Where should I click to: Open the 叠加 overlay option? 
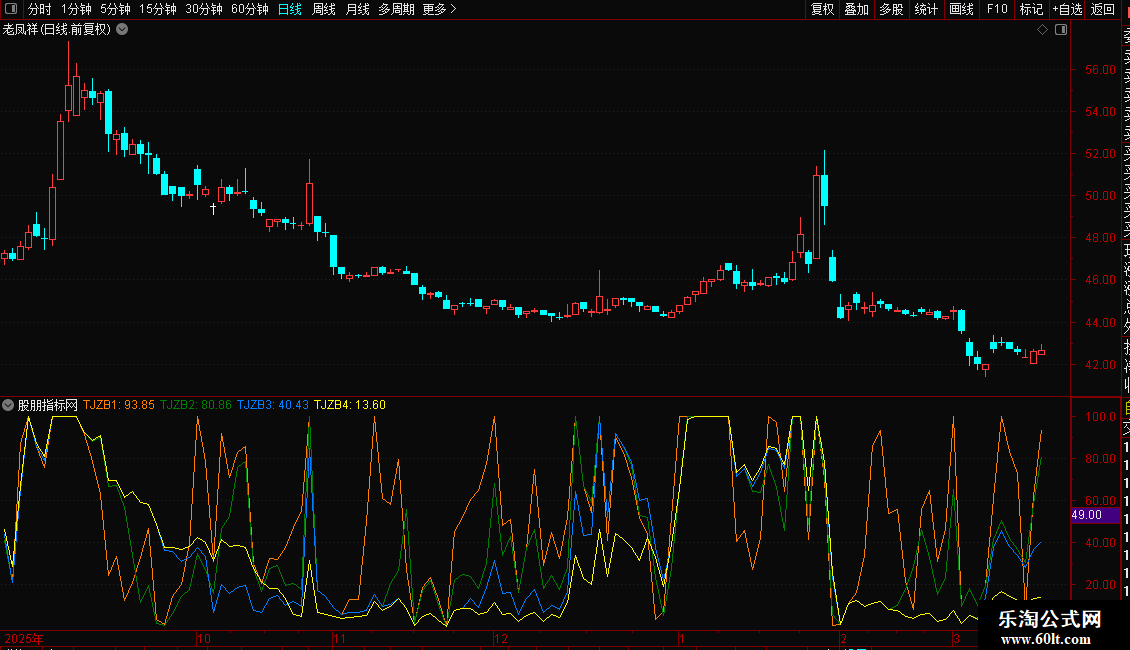[x=856, y=9]
